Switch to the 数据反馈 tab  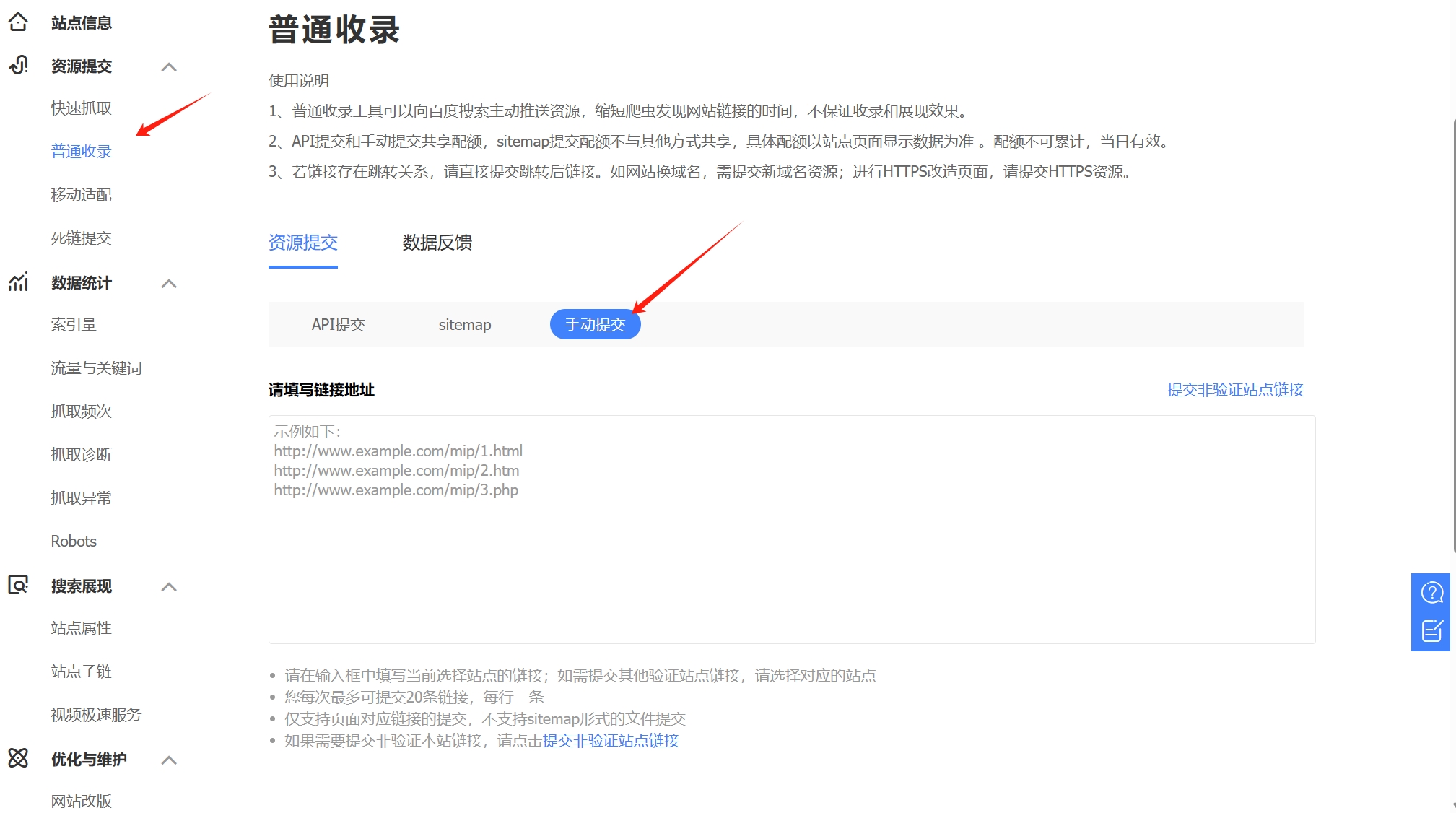pyautogui.click(x=437, y=243)
